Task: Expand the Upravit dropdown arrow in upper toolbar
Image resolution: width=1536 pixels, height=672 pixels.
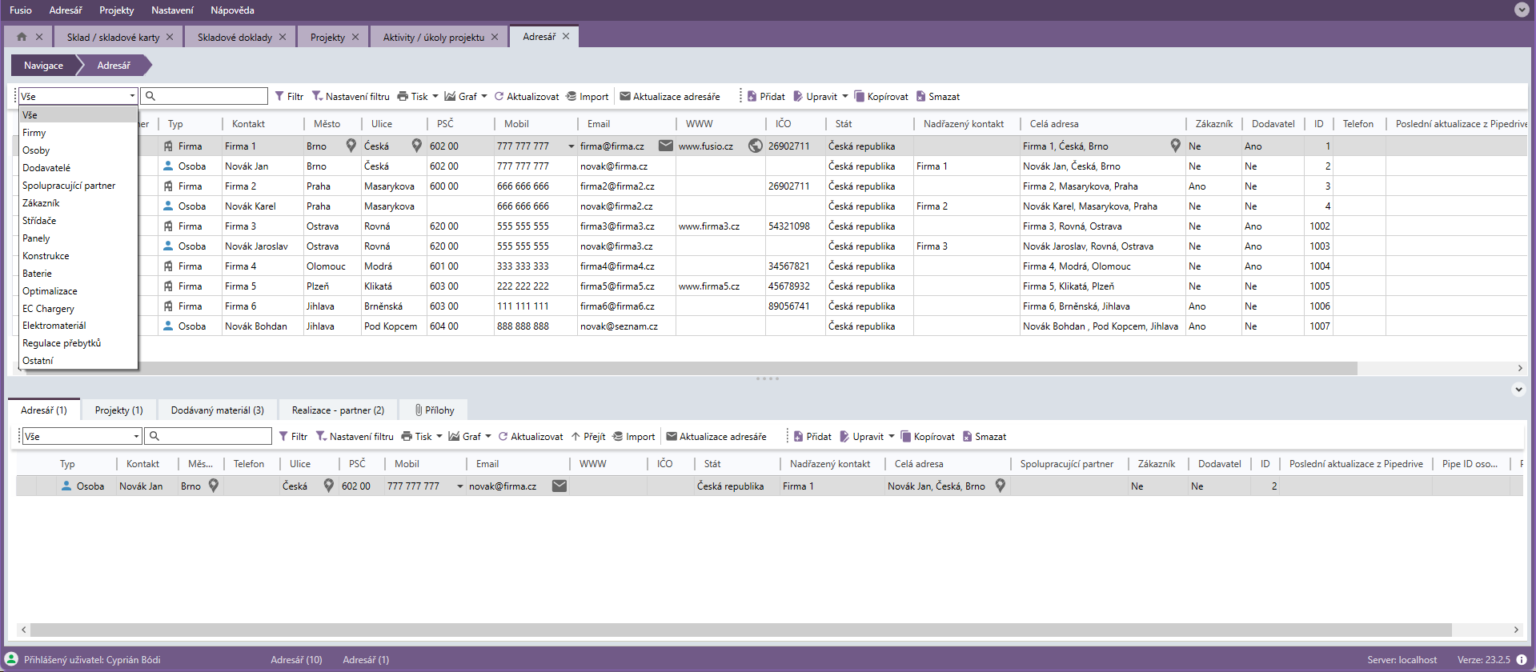Action: pyautogui.click(x=845, y=97)
